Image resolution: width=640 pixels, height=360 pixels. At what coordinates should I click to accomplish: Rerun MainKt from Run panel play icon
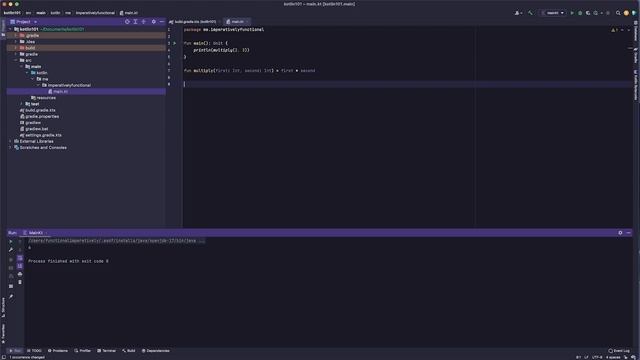(11, 241)
